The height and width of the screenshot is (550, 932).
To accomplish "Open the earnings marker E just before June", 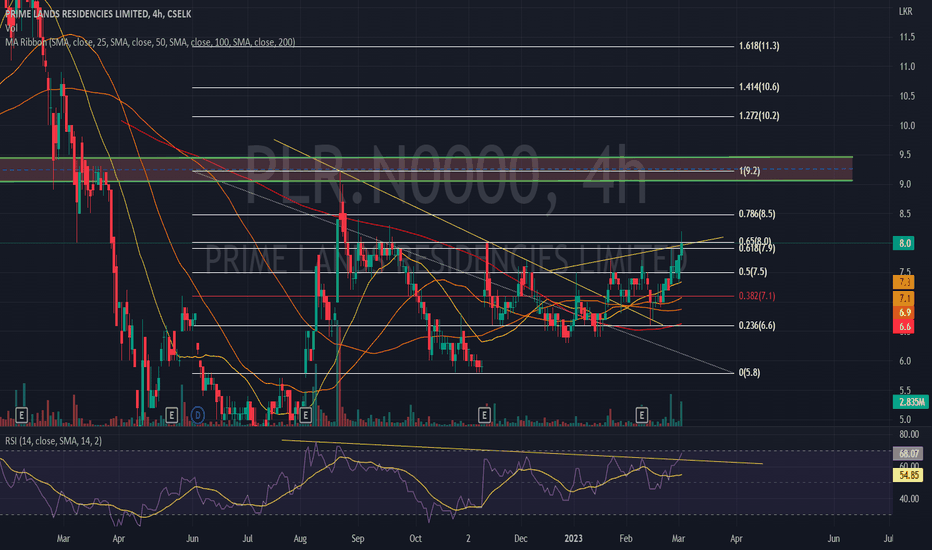I will pyautogui.click(x=171, y=414).
